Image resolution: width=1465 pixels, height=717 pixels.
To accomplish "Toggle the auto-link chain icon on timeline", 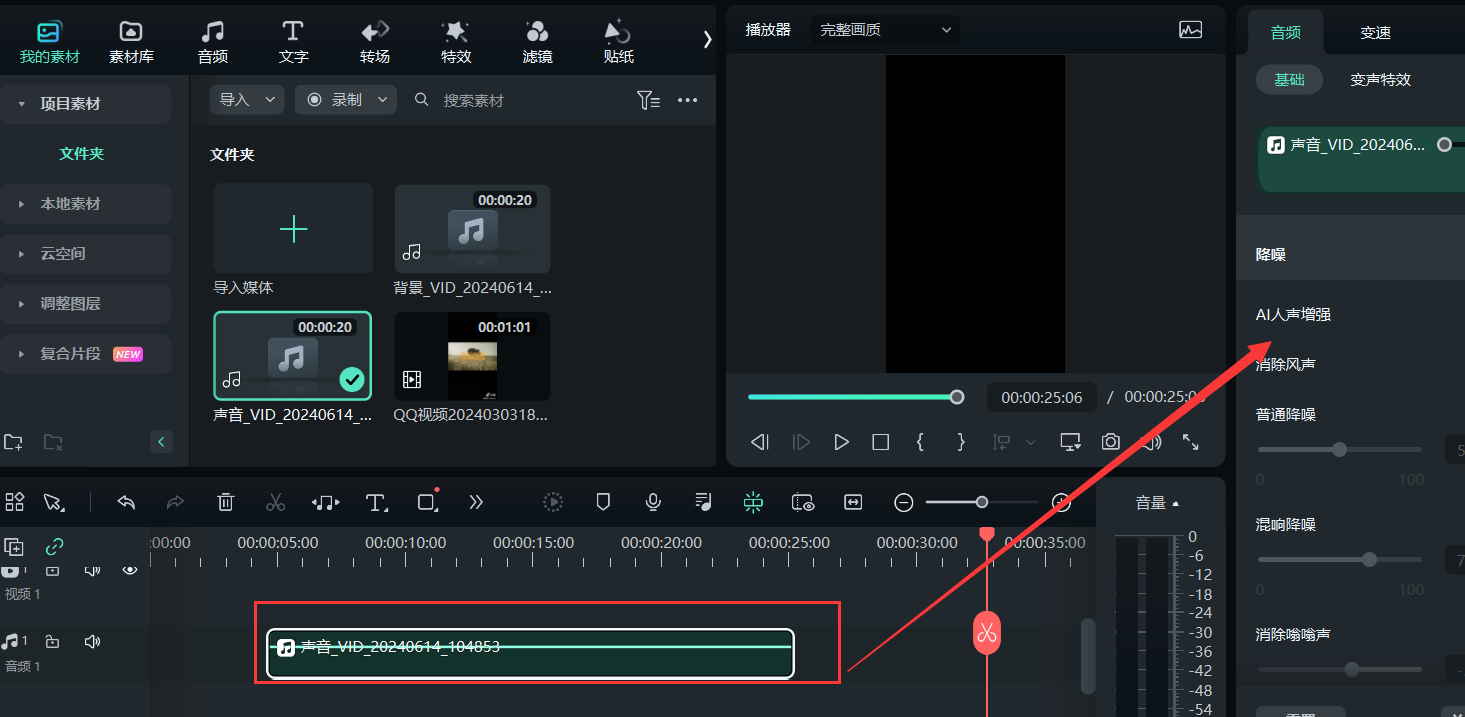I will [x=55, y=547].
